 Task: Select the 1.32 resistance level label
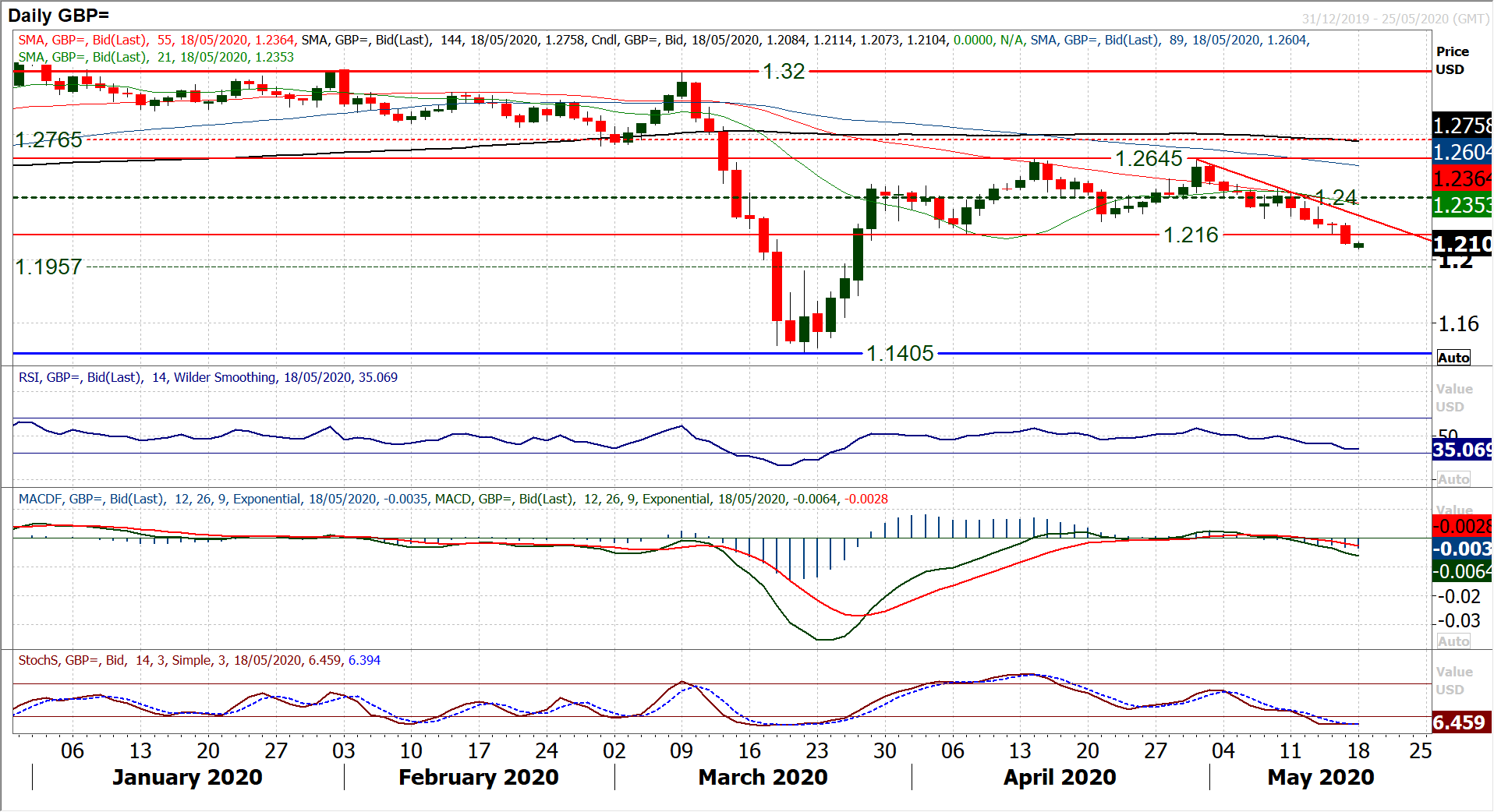(783, 72)
